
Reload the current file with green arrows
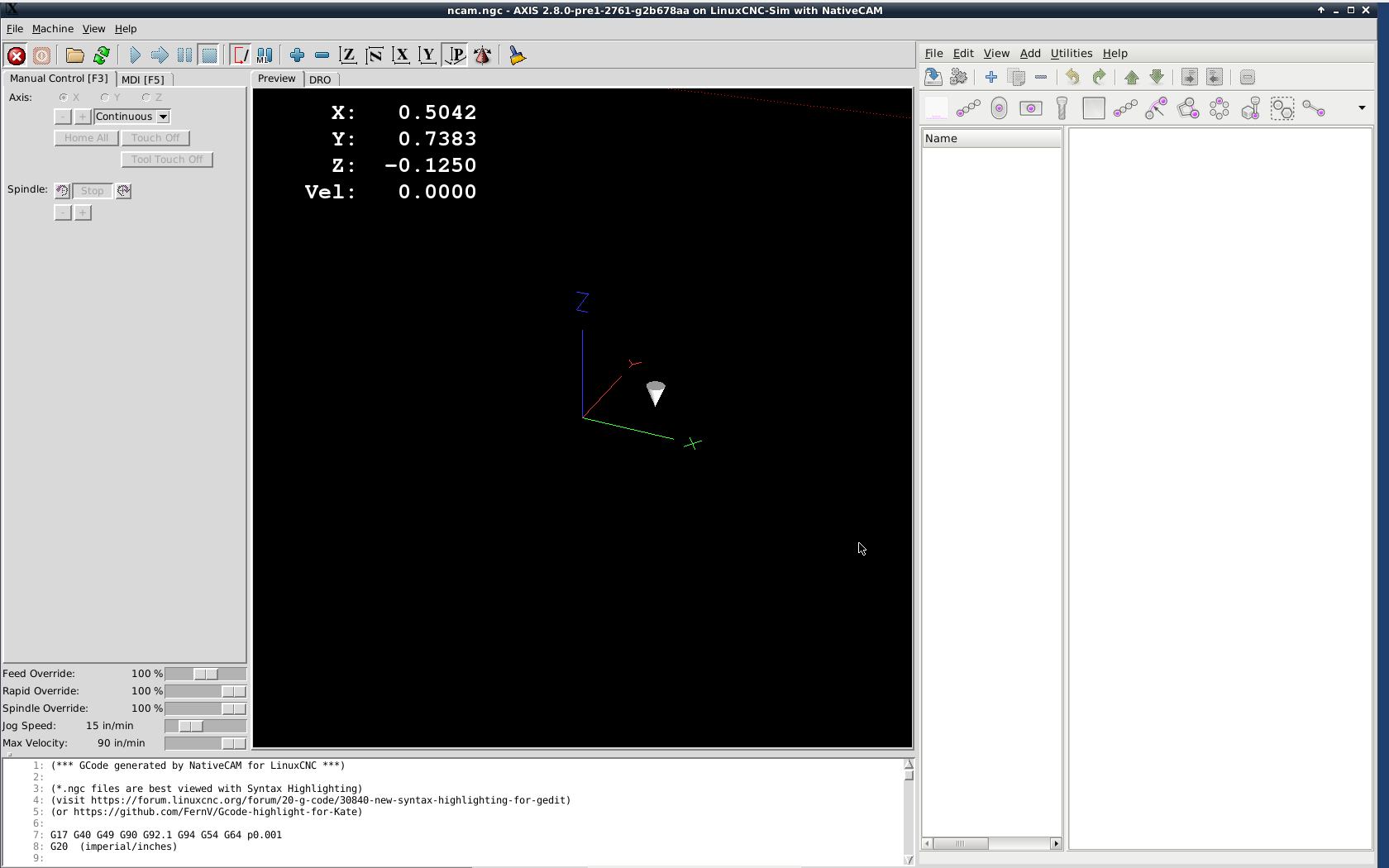click(102, 55)
